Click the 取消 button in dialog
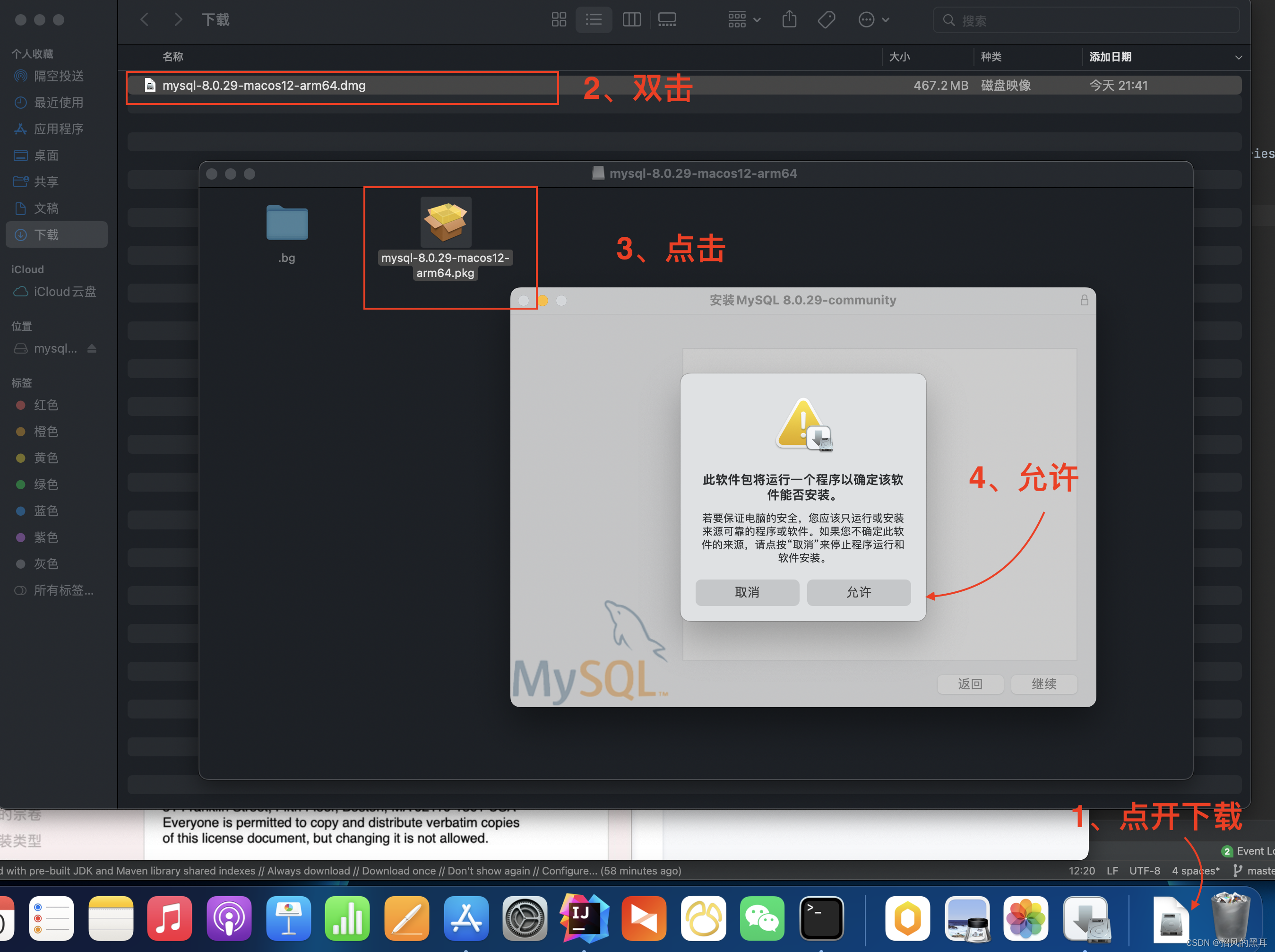This screenshot has width=1275, height=952. point(747,592)
